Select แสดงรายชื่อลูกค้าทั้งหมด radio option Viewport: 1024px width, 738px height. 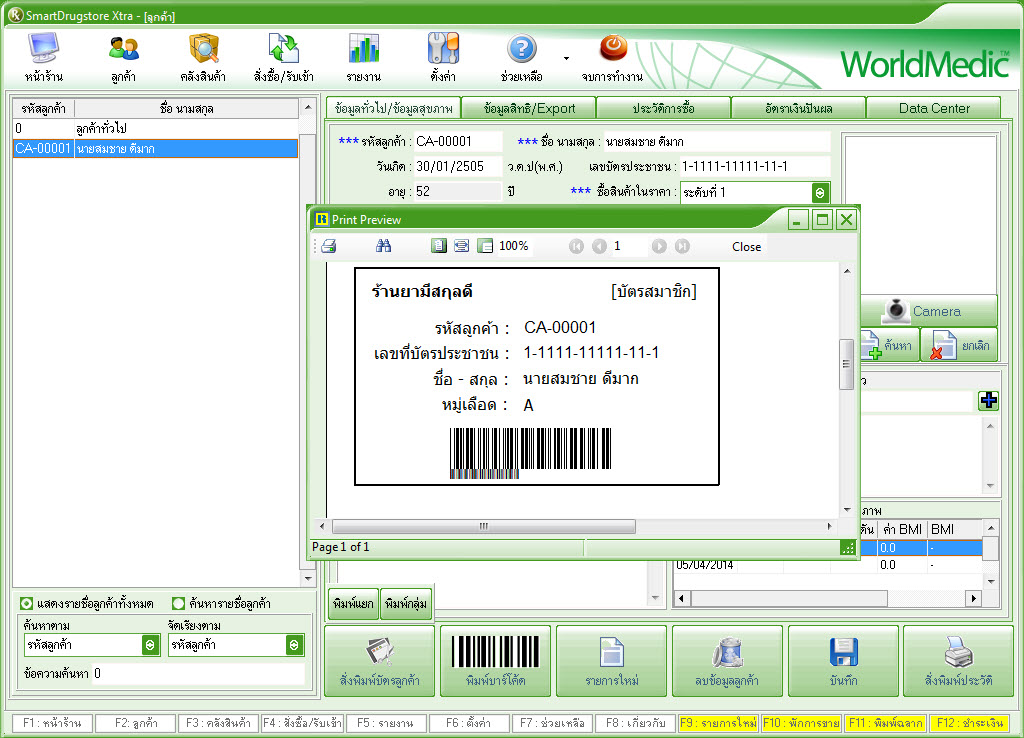point(26,604)
